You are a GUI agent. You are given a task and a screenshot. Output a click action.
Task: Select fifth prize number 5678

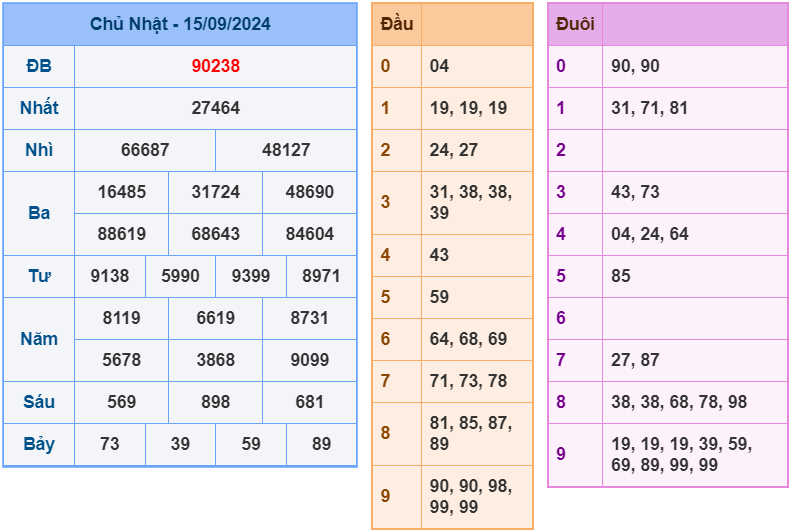pos(122,360)
